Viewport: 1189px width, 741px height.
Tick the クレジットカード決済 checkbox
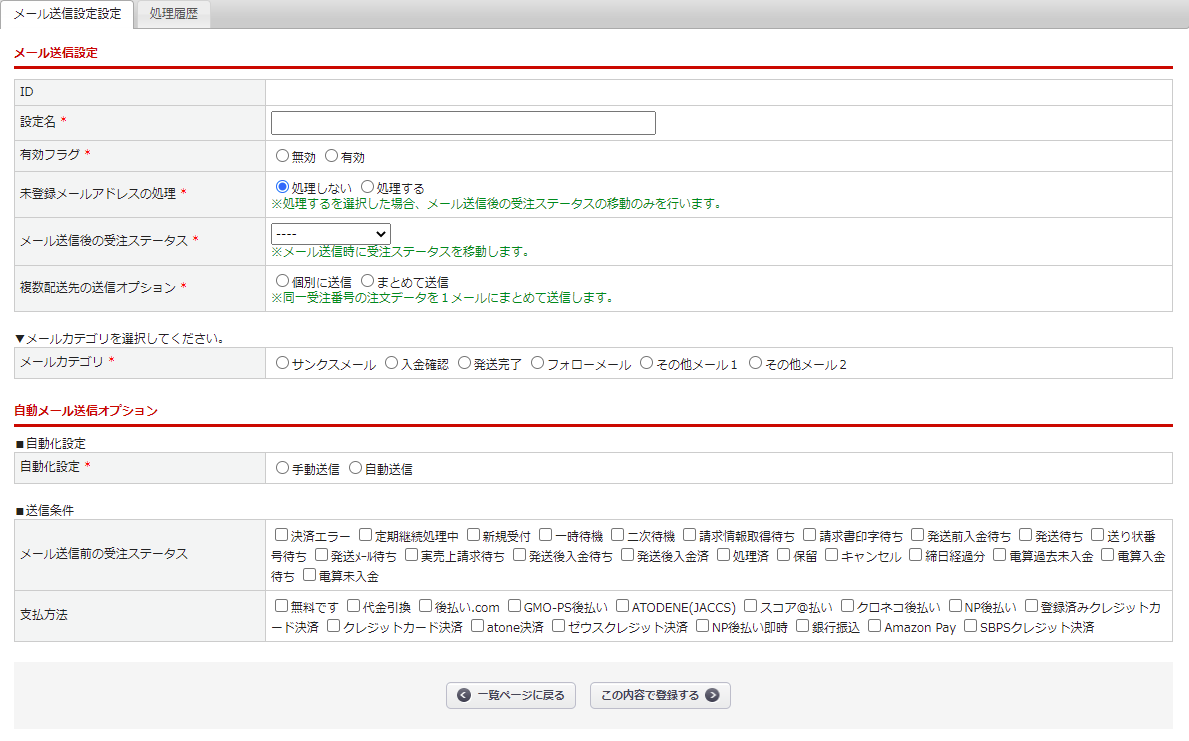coord(334,626)
